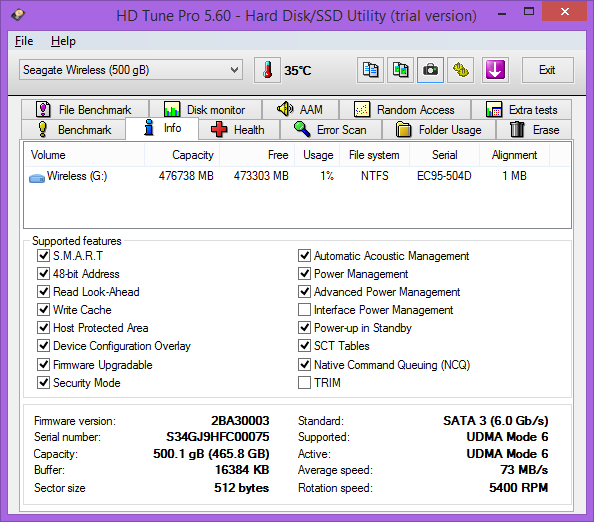Click the second copy-screenshot toolbar icon
This screenshot has width=594, height=522.
click(x=400, y=70)
